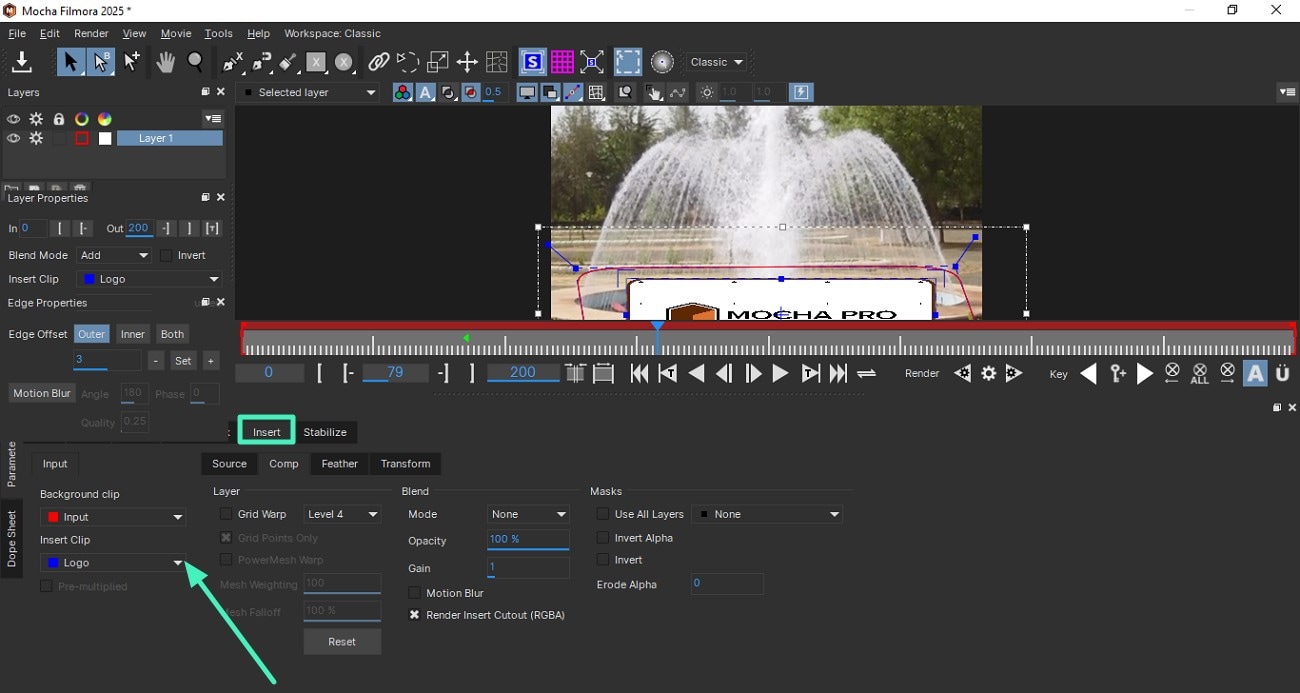Click the Link to Track chain icon
Viewport: 1300px width, 693px height.
(x=378, y=61)
